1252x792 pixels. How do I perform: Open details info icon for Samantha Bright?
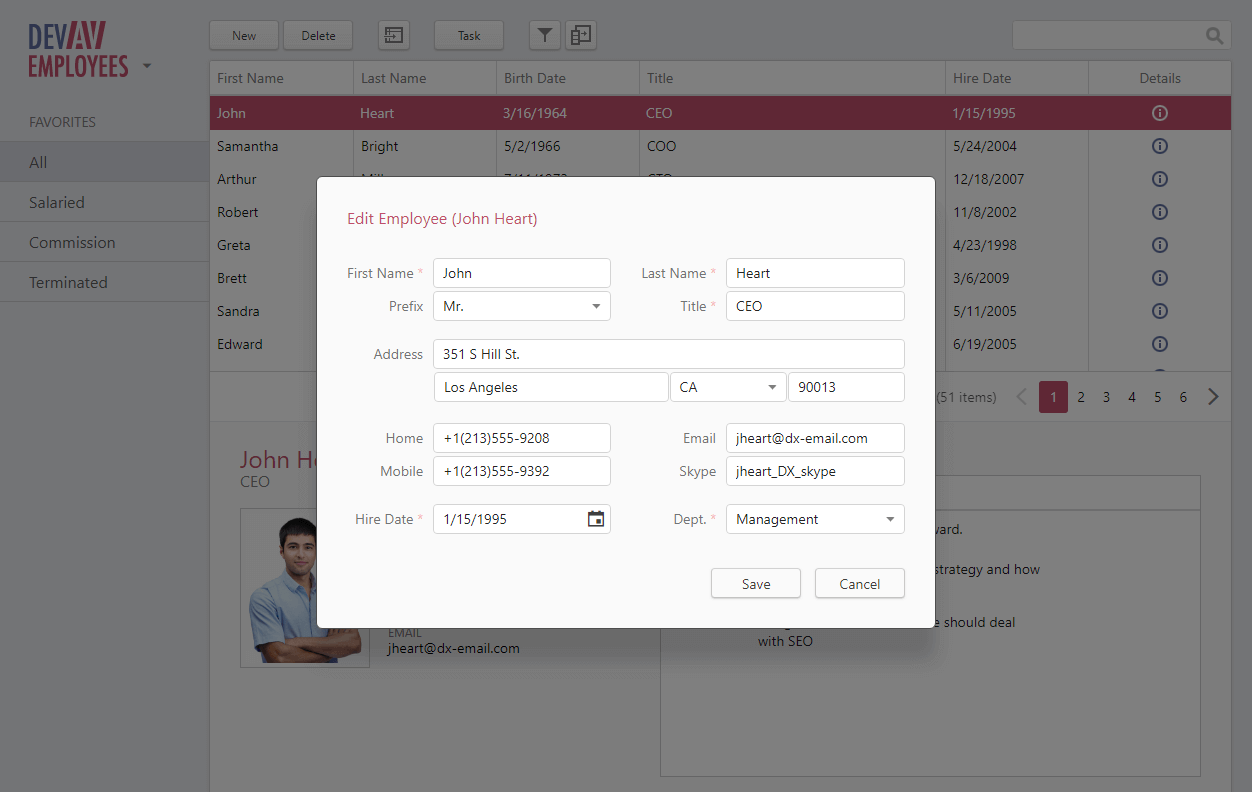1160,146
